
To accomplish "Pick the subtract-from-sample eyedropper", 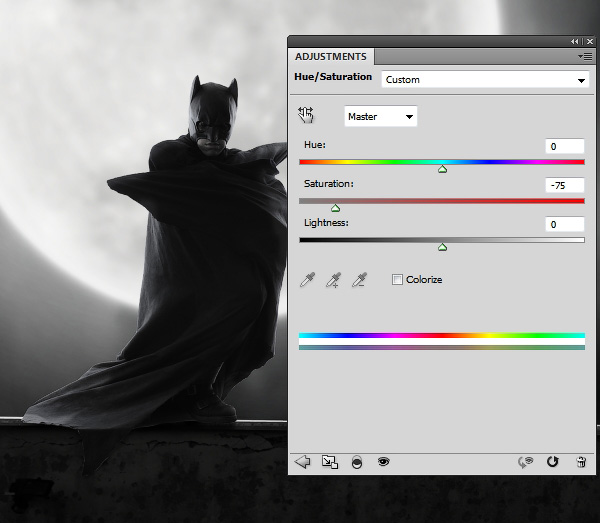I will click(359, 280).
